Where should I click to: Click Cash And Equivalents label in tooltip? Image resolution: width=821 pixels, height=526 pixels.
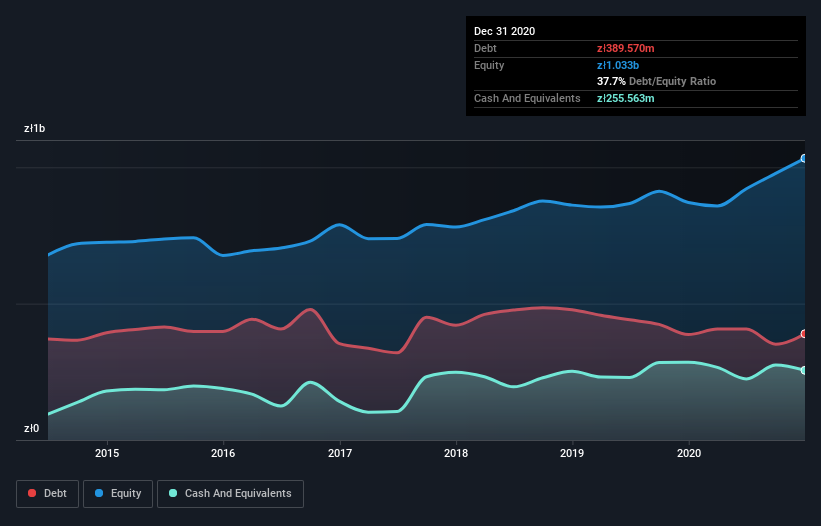tap(527, 98)
